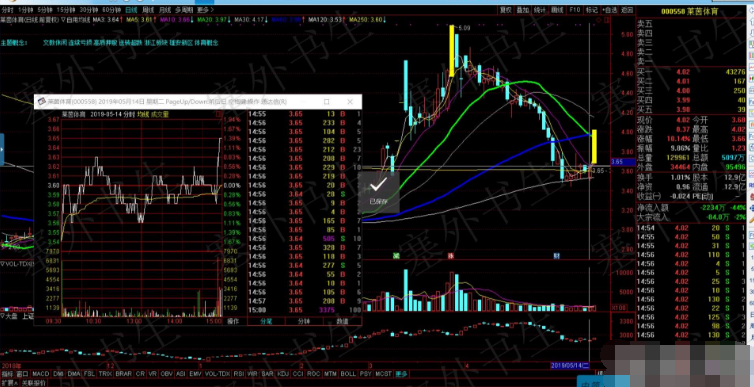This screenshot has height=387, width=754.
Task: Open the 关联报价 tab
Action: pos(34,383)
